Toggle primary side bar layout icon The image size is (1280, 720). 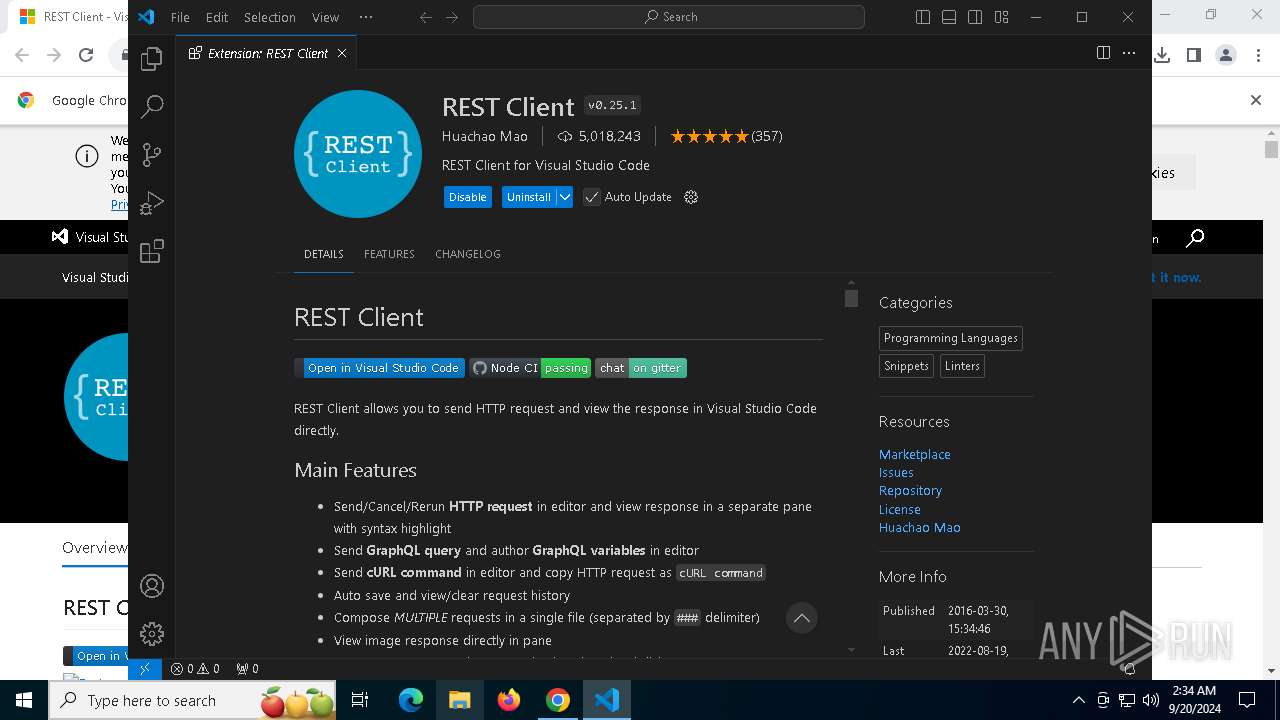pos(923,17)
